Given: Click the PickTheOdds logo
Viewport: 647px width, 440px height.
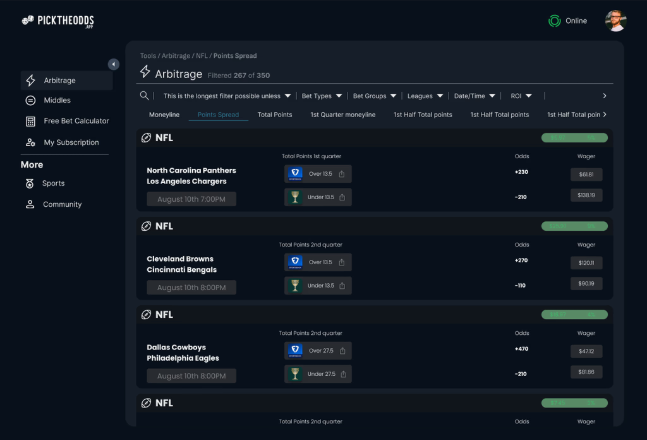Looking at the screenshot, I should [58, 21].
